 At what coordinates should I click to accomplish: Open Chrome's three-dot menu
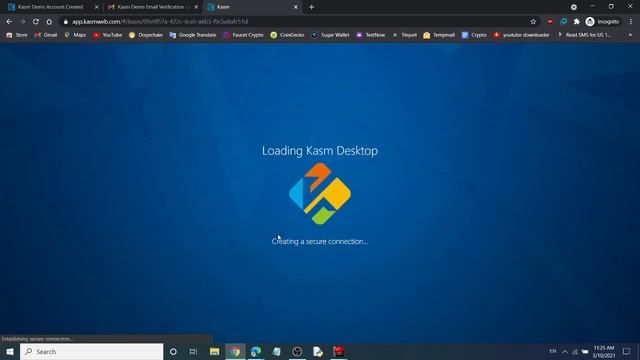(631, 22)
